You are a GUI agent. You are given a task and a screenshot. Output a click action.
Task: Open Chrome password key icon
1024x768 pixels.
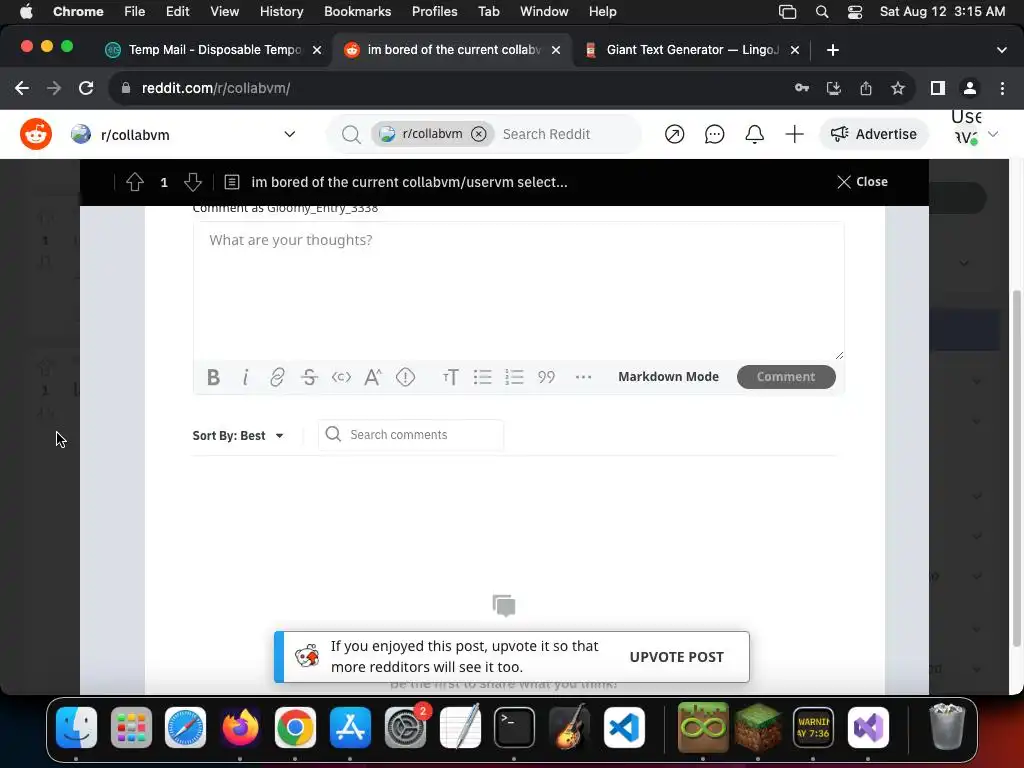pos(802,88)
